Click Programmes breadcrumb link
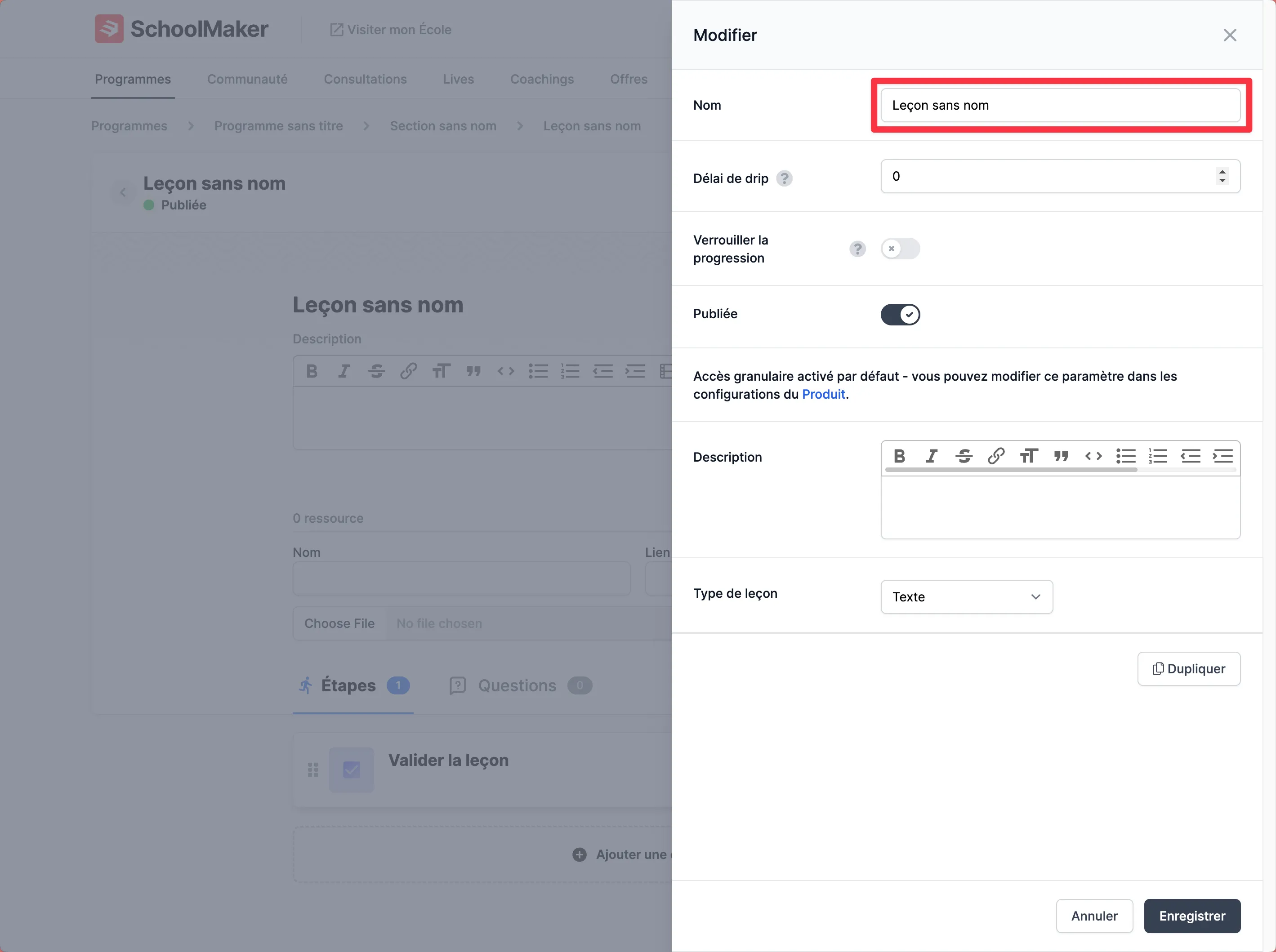The width and height of the screenshot is (1276, 952). pos(129,125)
